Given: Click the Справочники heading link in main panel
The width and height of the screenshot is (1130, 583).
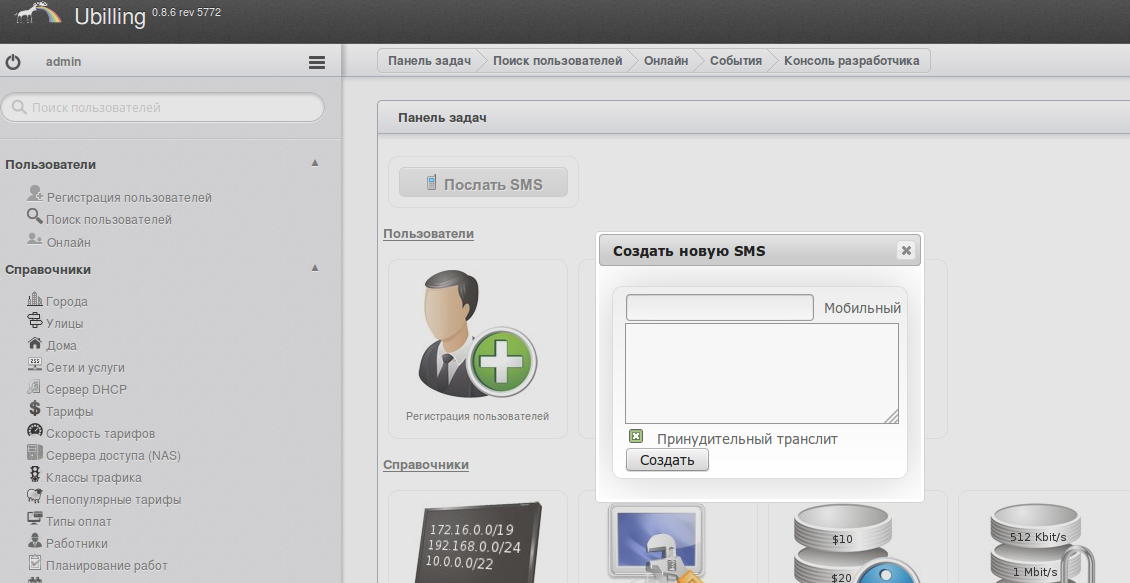Looking at the screenshot, I should (426, 465).
